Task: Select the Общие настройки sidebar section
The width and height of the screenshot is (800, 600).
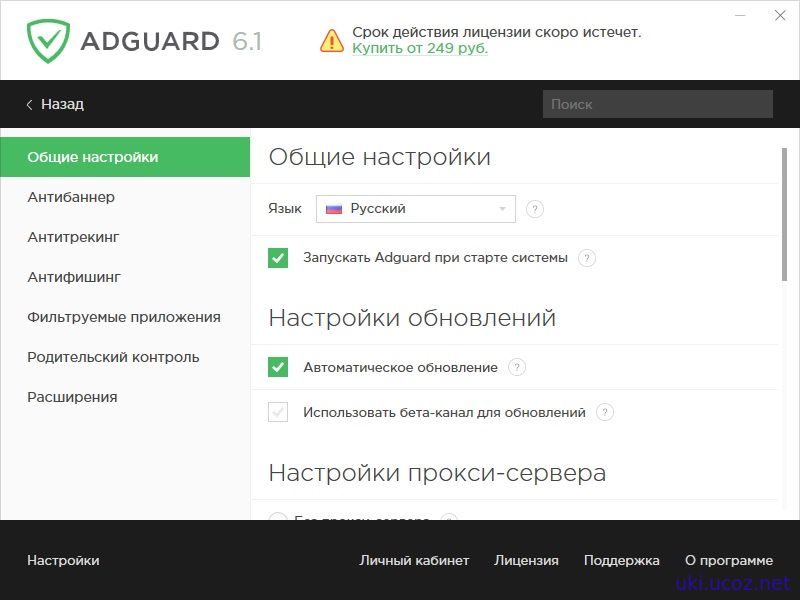Action: click(x=125, y=157)
